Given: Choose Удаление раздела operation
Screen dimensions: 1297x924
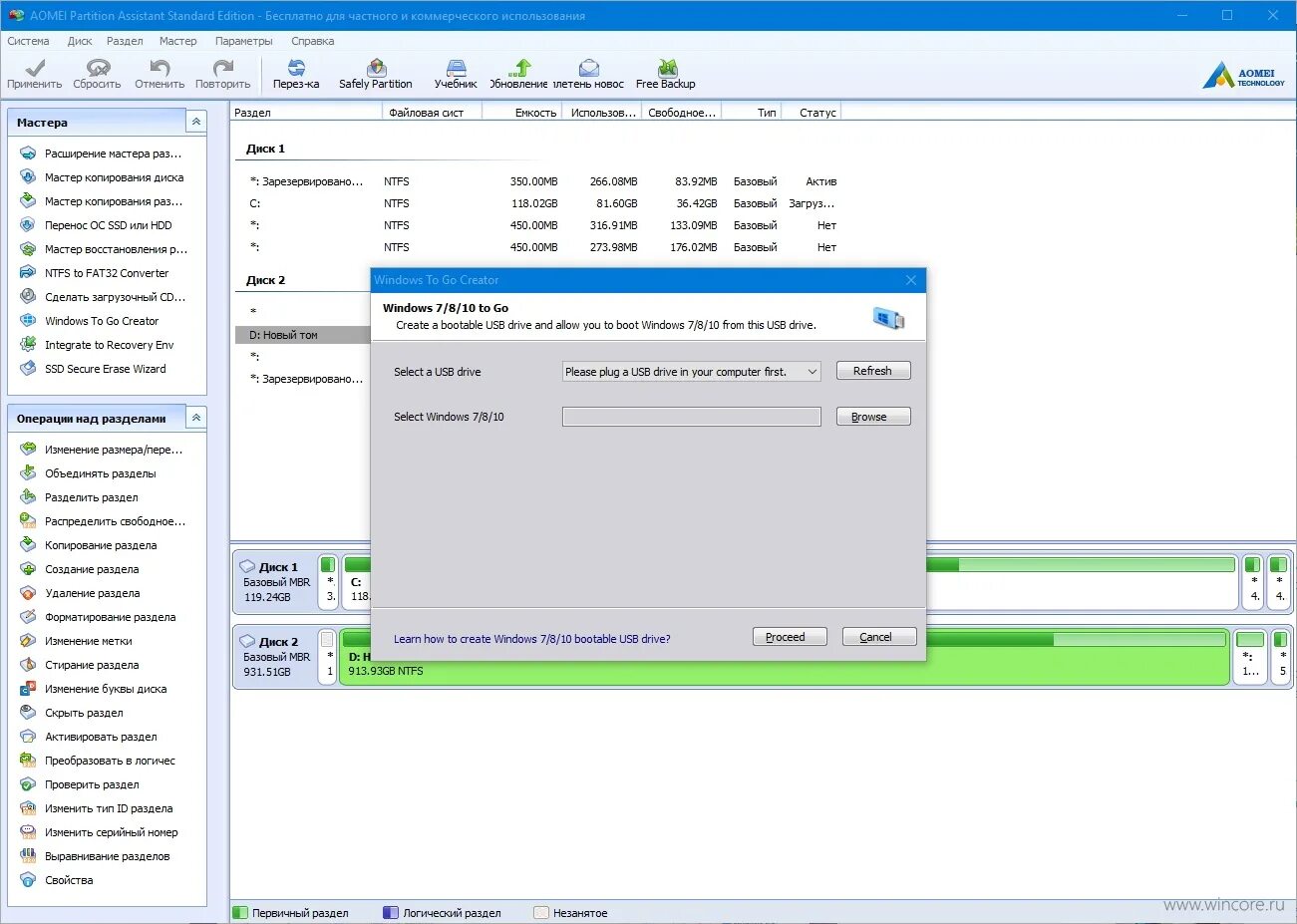Looking at the screenshot, I should point(92,593).
